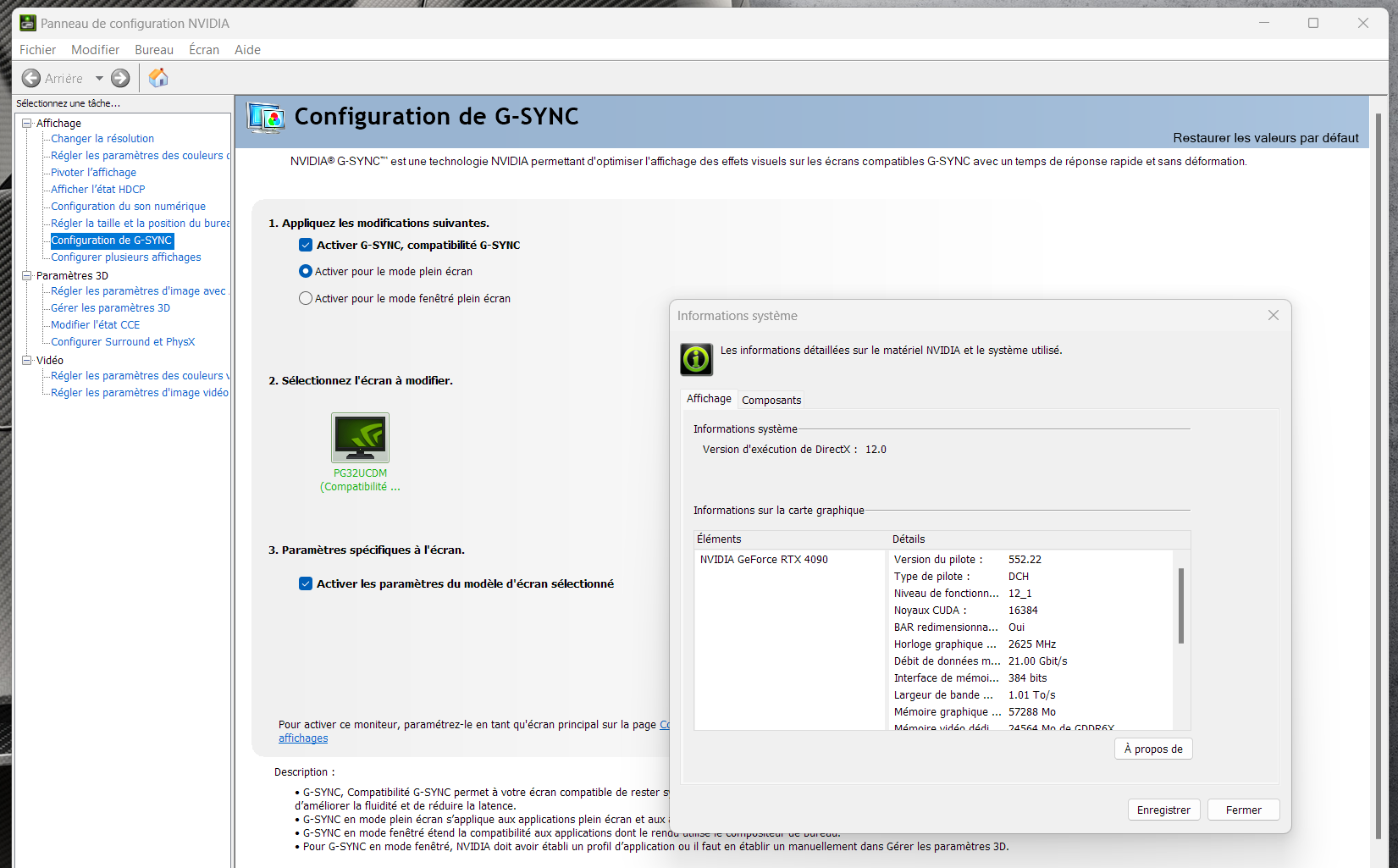Uncheck Activer les paramètres du modèle d'écran

[305, 583]
